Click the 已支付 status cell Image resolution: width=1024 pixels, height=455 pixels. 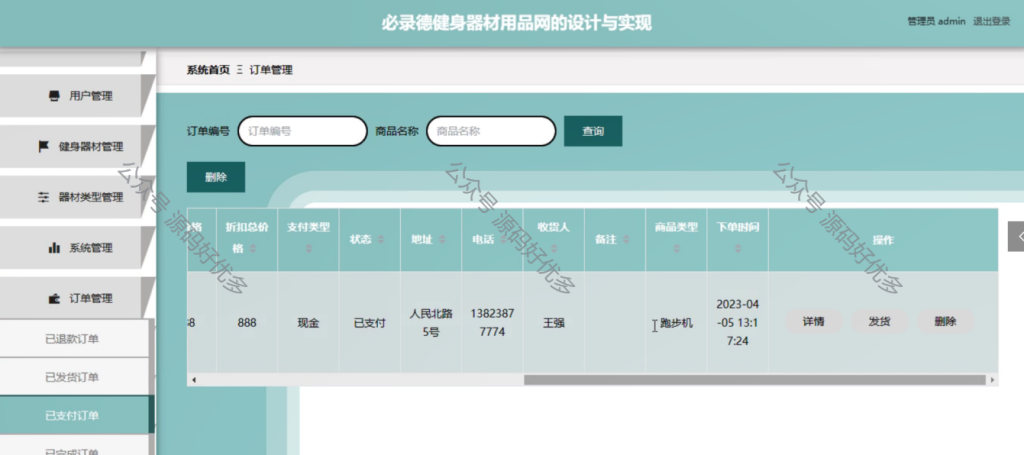pyautogui.click(x=370, y=322)
